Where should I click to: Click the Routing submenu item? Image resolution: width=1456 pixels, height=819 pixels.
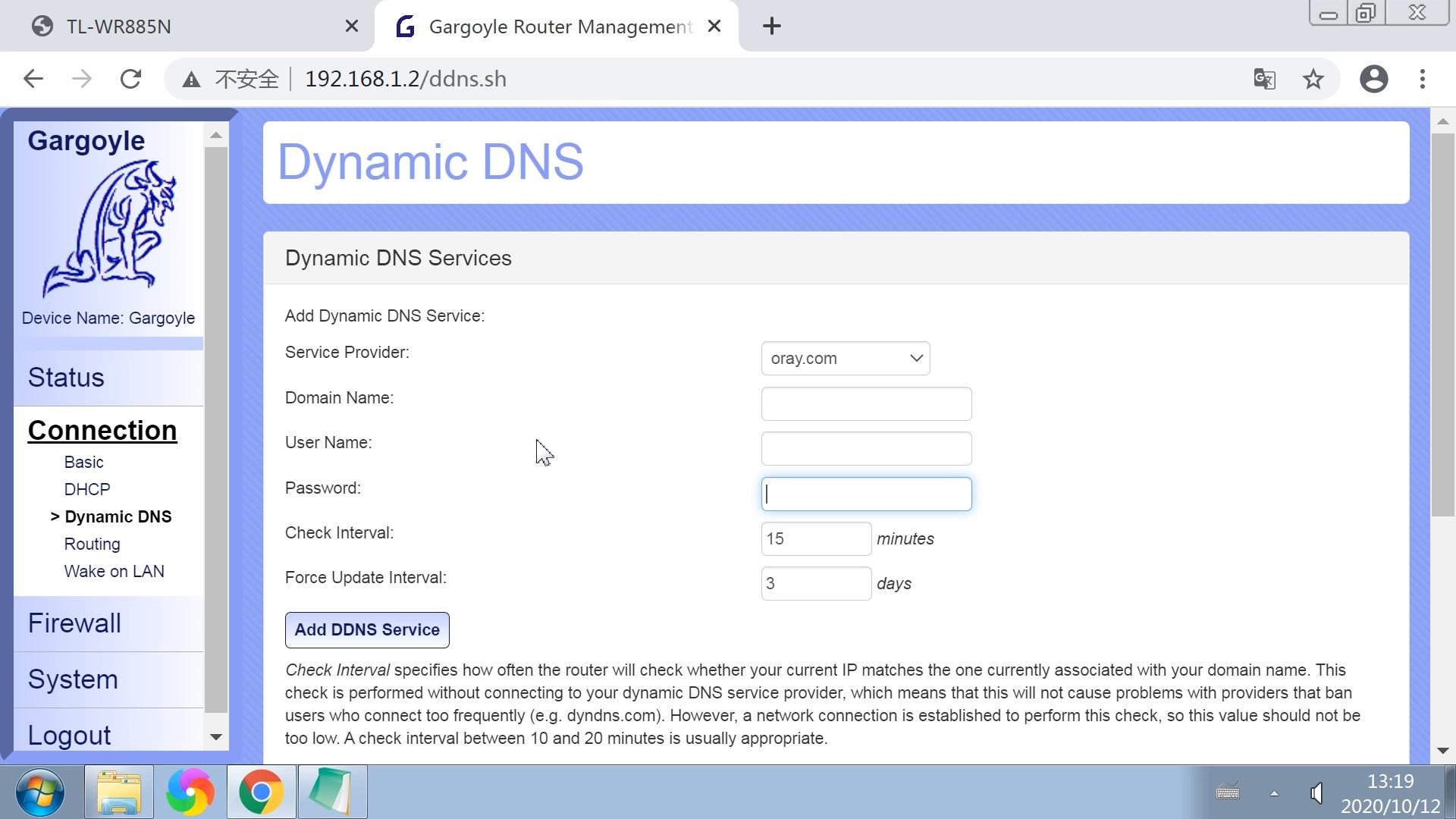[x=92, y=544]
